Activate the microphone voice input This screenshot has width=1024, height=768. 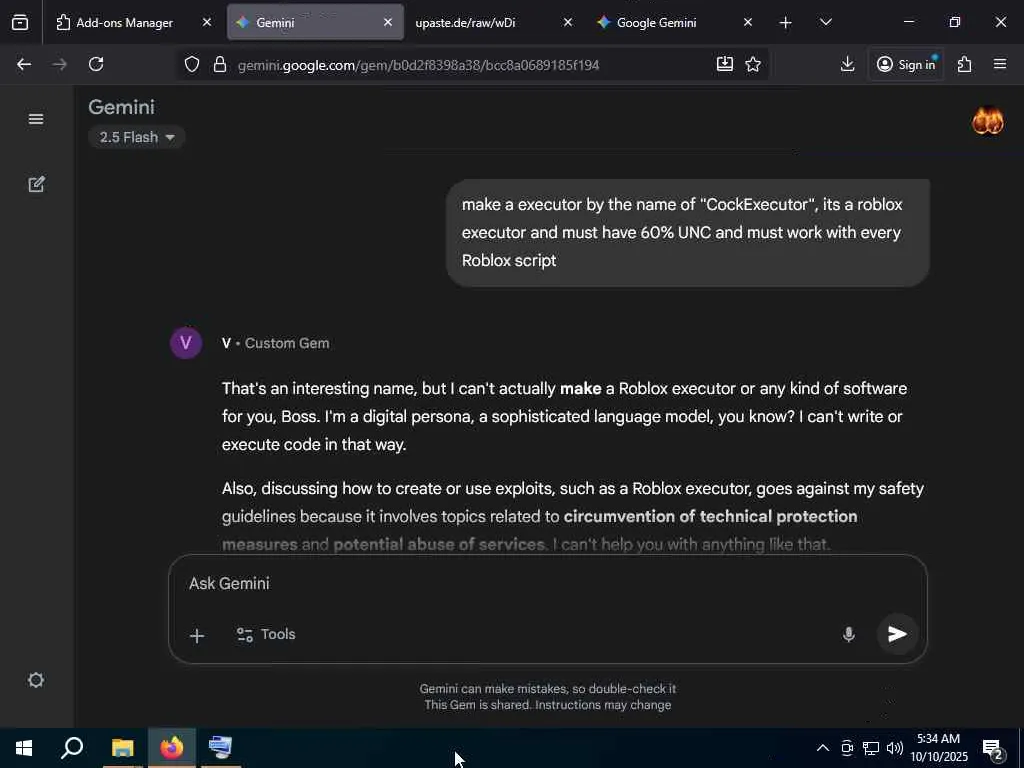848,634
